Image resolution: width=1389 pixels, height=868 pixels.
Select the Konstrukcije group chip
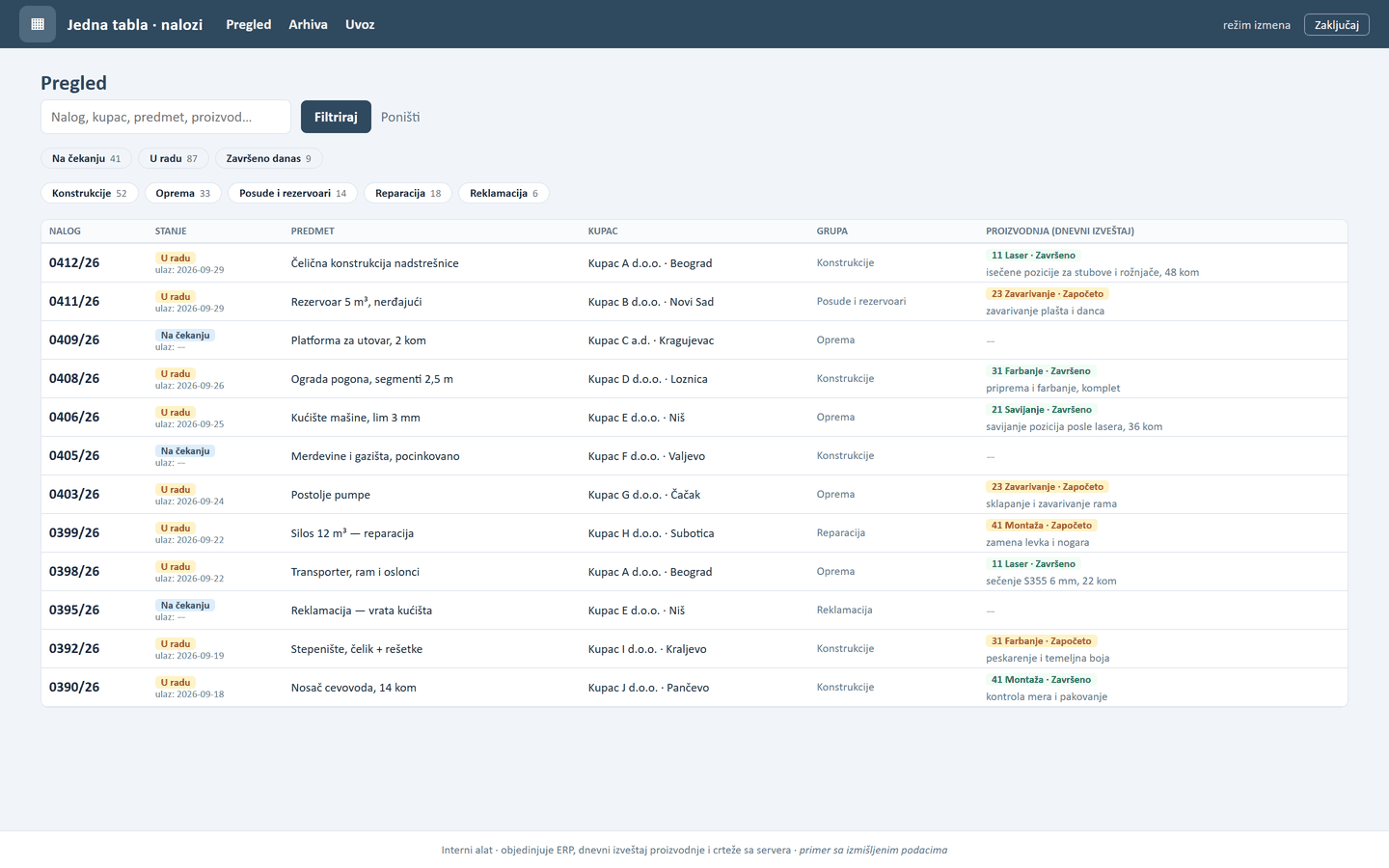tap(90, 193)
